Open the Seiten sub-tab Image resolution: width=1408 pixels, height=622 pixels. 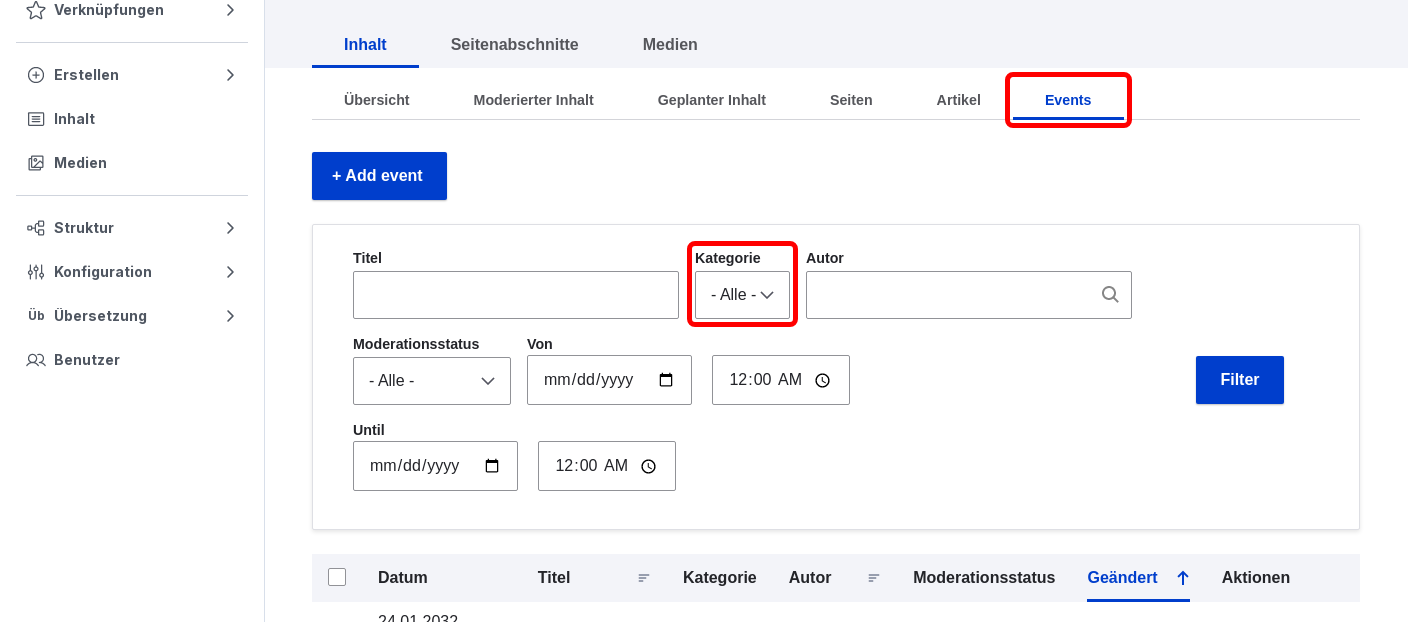pyautogui.click(x=851, y=100)
